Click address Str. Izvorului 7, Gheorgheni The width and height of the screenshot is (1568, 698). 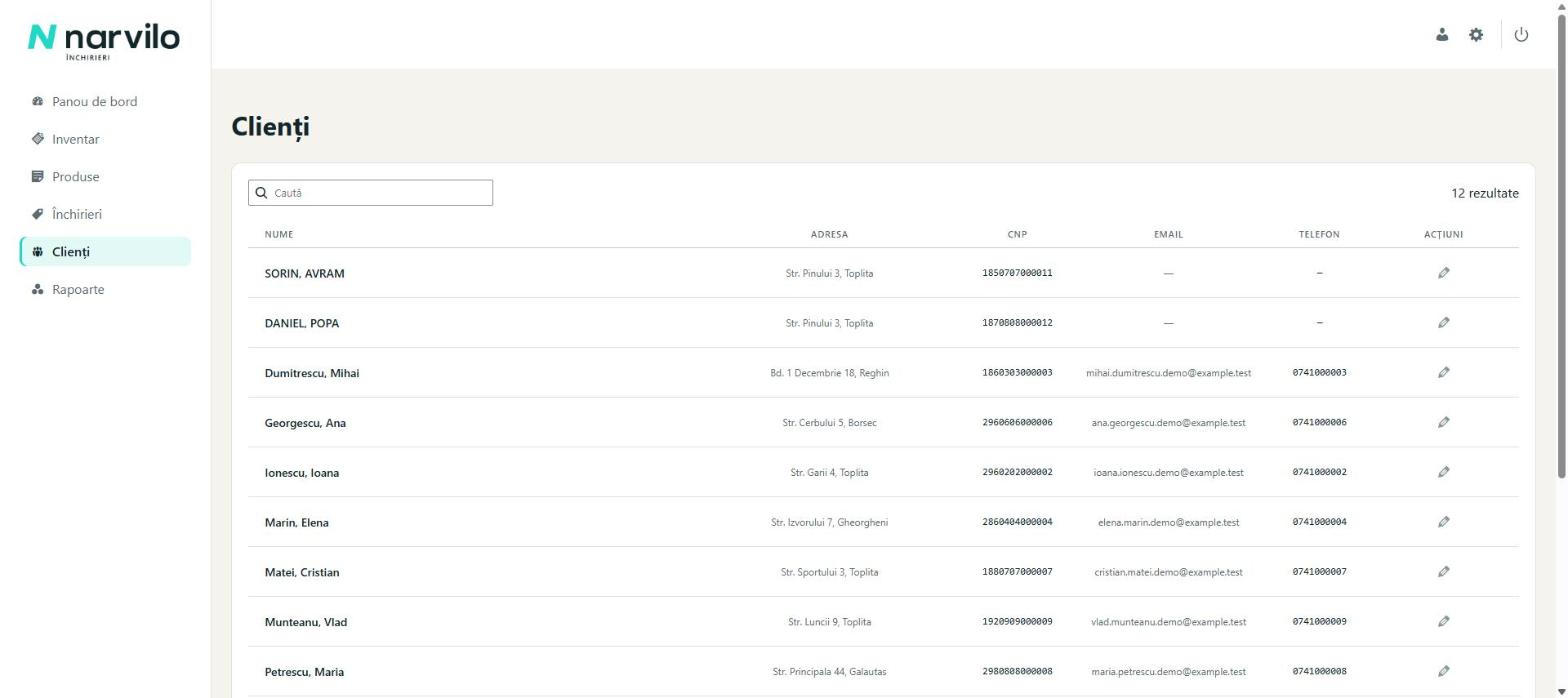click(829, 522)
